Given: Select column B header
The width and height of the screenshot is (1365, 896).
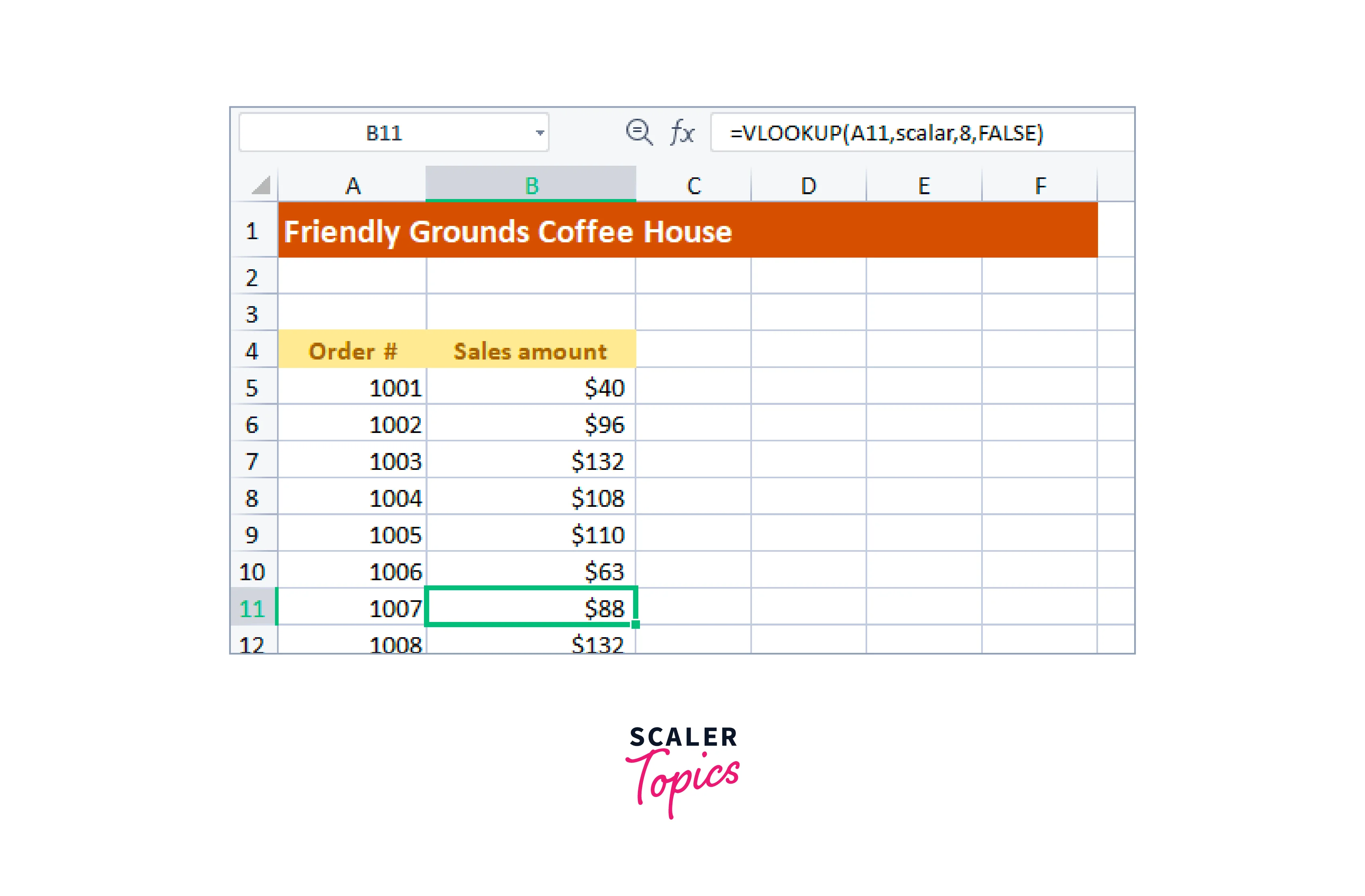Looking at the screenshot, I should tap(530, 185).
